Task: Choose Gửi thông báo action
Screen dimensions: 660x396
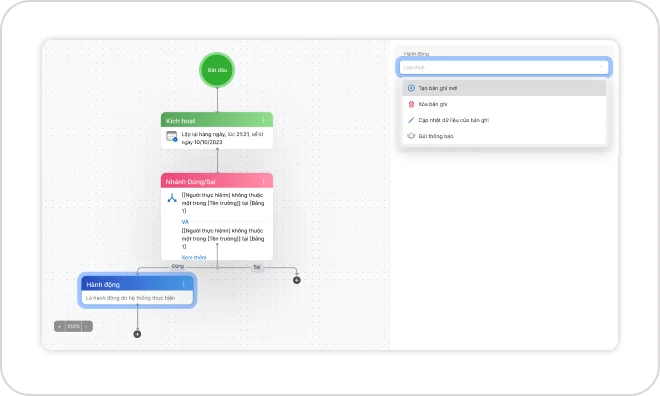Action: (x=504, y=136)
